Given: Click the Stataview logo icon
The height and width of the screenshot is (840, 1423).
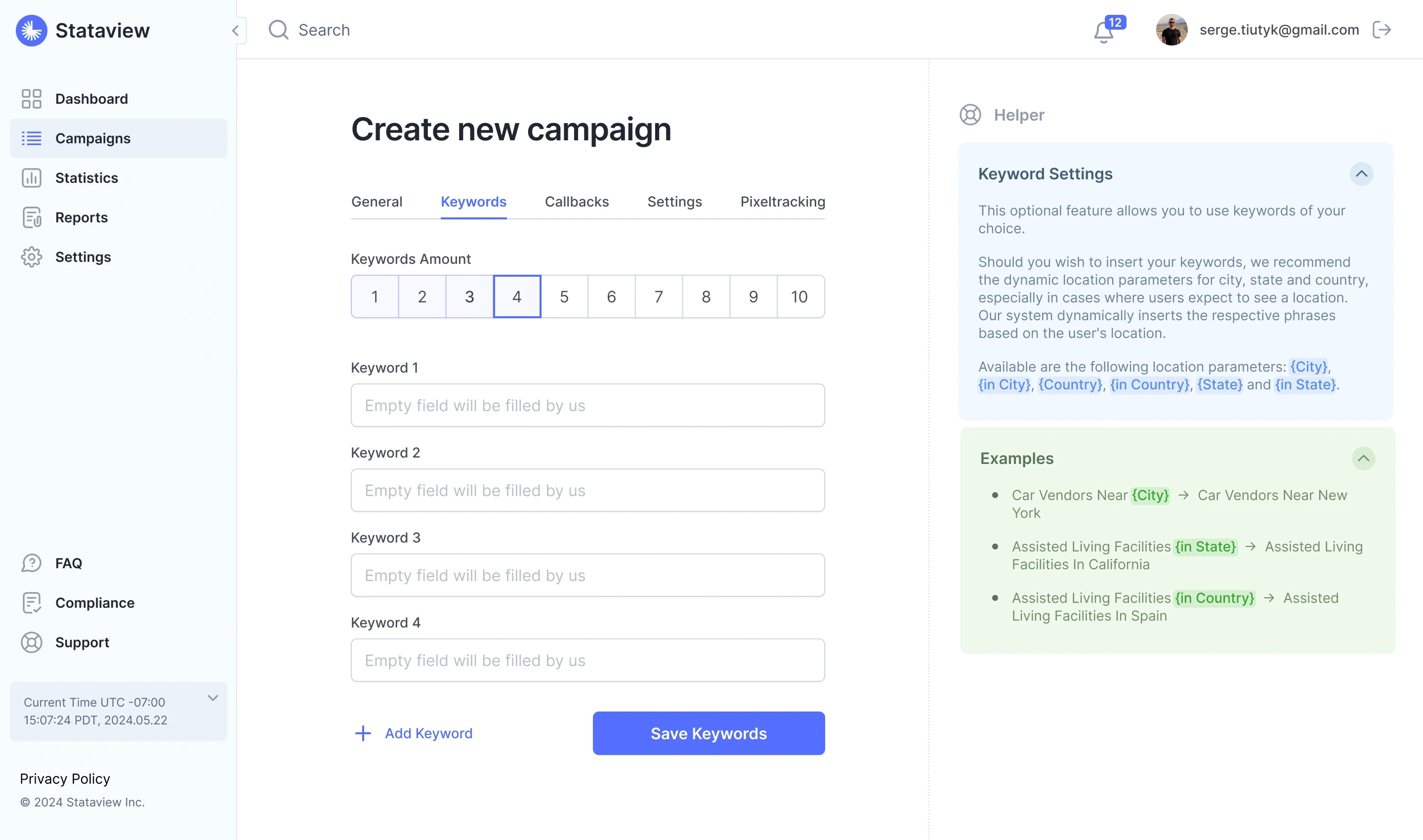Looking at the screenshot, I should 31,31.
